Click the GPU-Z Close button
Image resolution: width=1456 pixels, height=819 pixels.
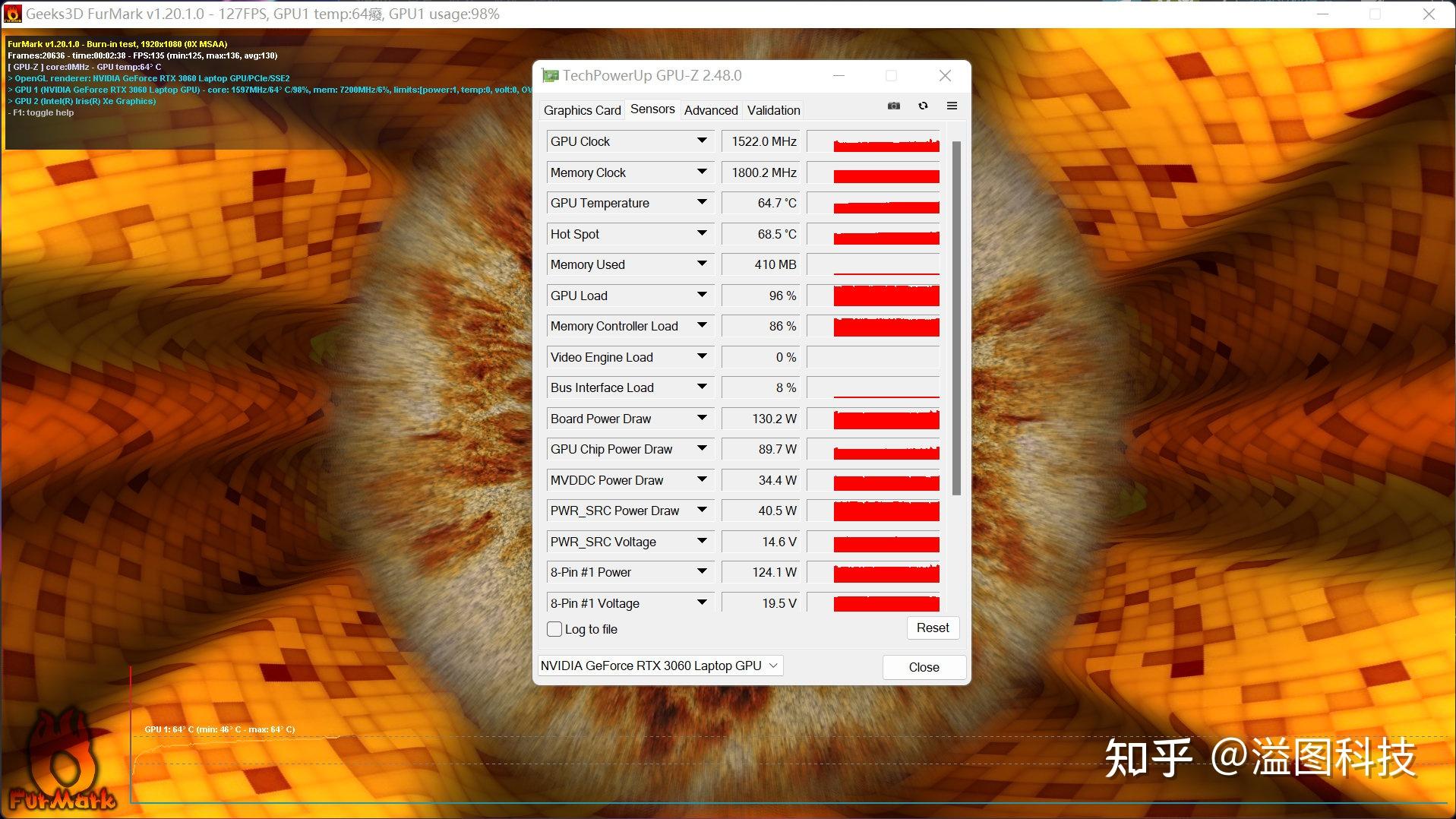(924, 667)
